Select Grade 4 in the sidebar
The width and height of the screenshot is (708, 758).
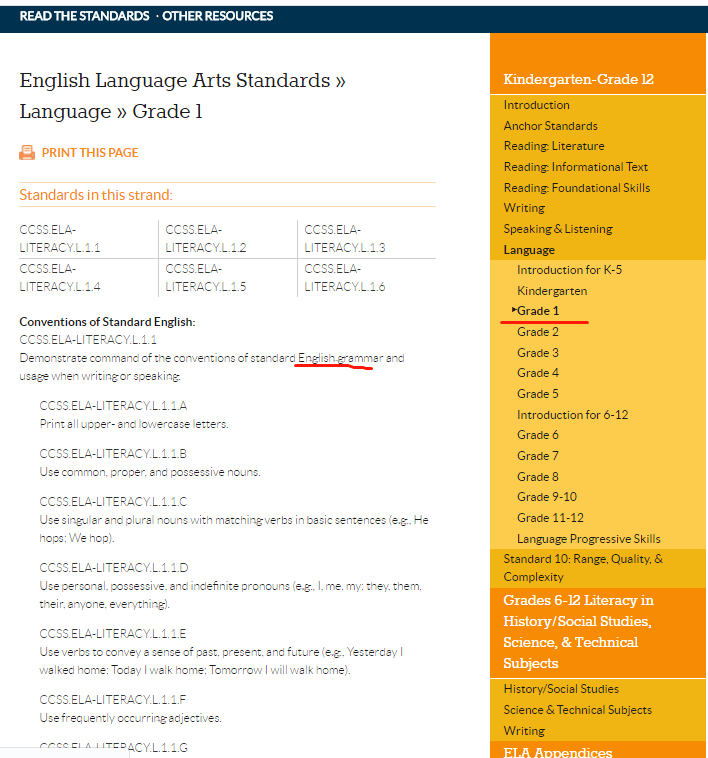[x=538, y=373]
